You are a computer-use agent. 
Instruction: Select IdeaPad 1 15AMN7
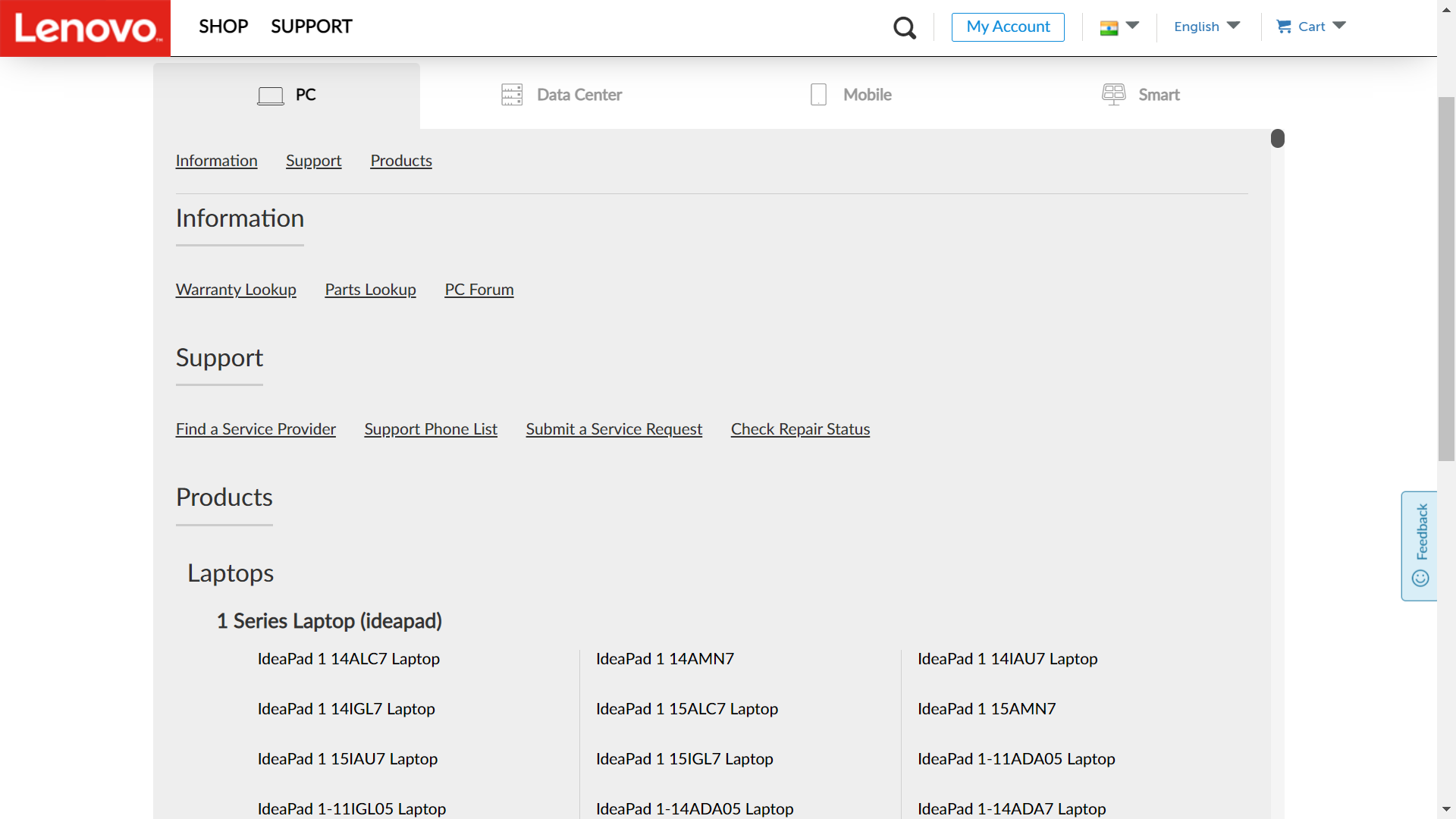tap(986, 709)
